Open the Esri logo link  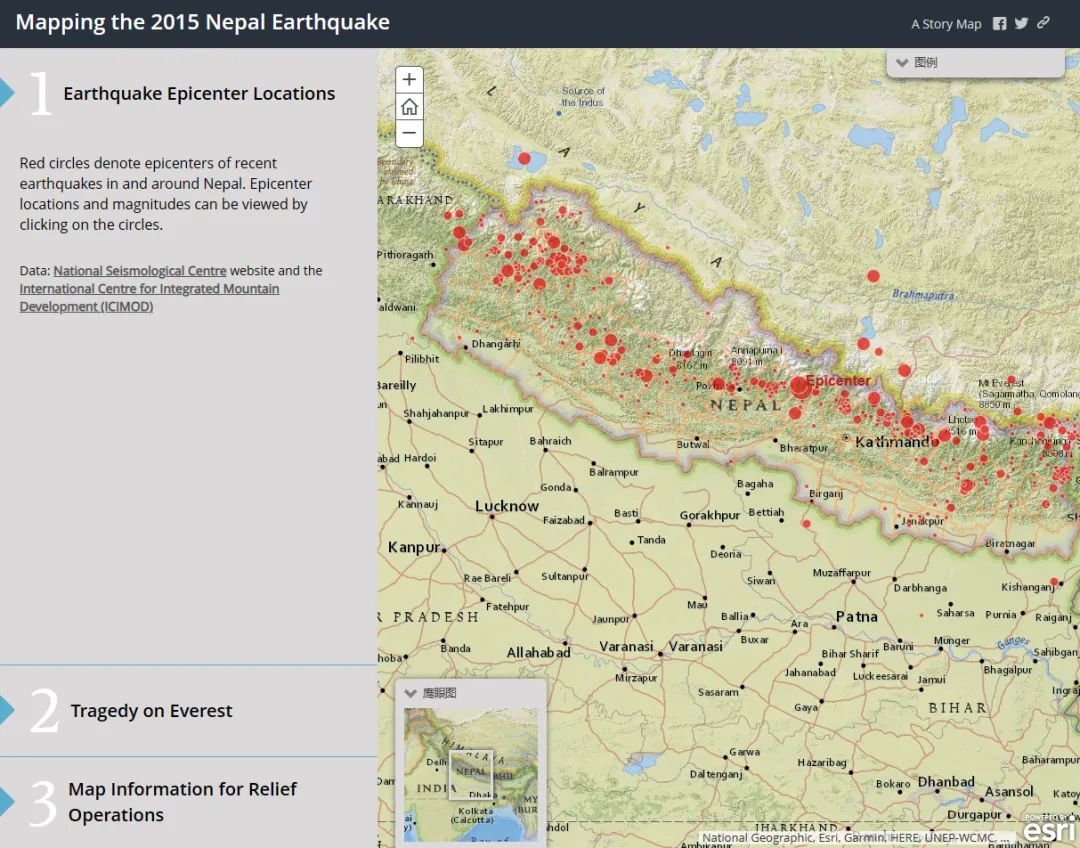point(1050,829)
